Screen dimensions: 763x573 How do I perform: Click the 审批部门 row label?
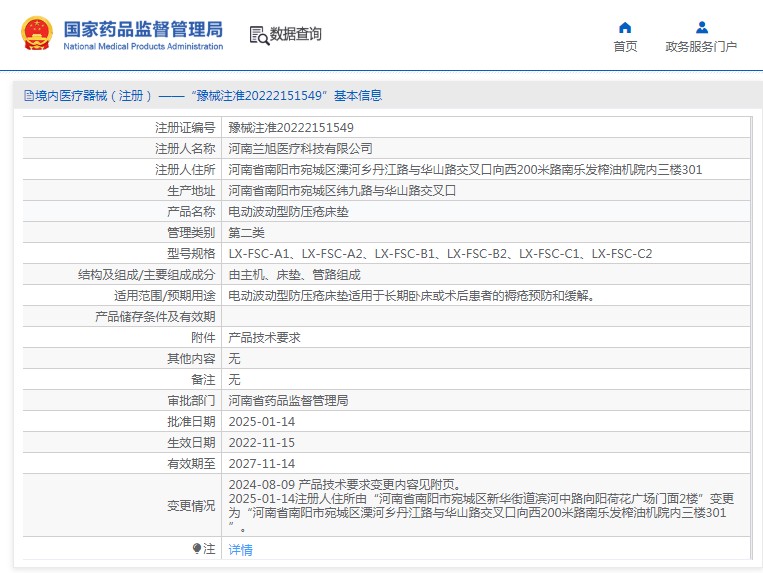point(191,400)
